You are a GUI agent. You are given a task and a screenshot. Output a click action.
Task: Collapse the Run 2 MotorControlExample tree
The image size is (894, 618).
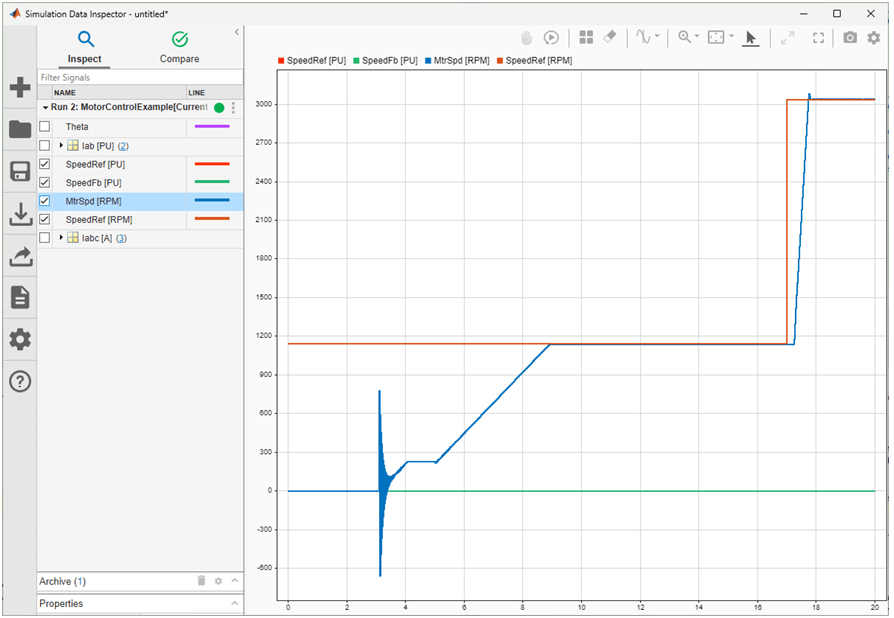click(x=45, y=107)
